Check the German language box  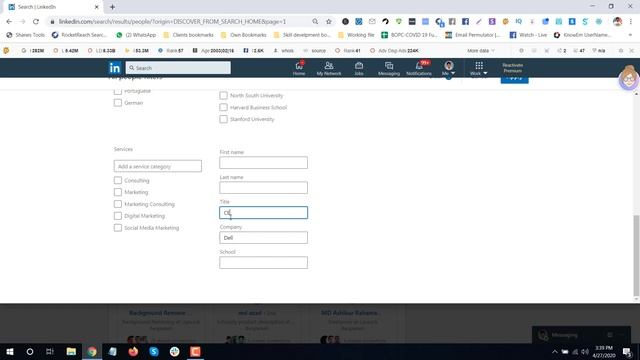point(118,103)
